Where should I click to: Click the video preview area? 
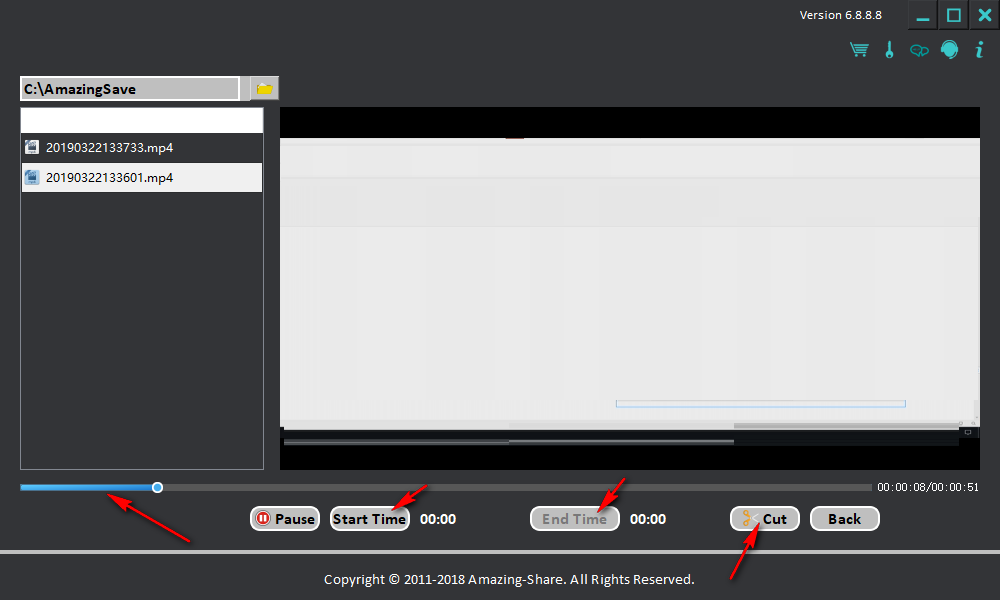629,288
